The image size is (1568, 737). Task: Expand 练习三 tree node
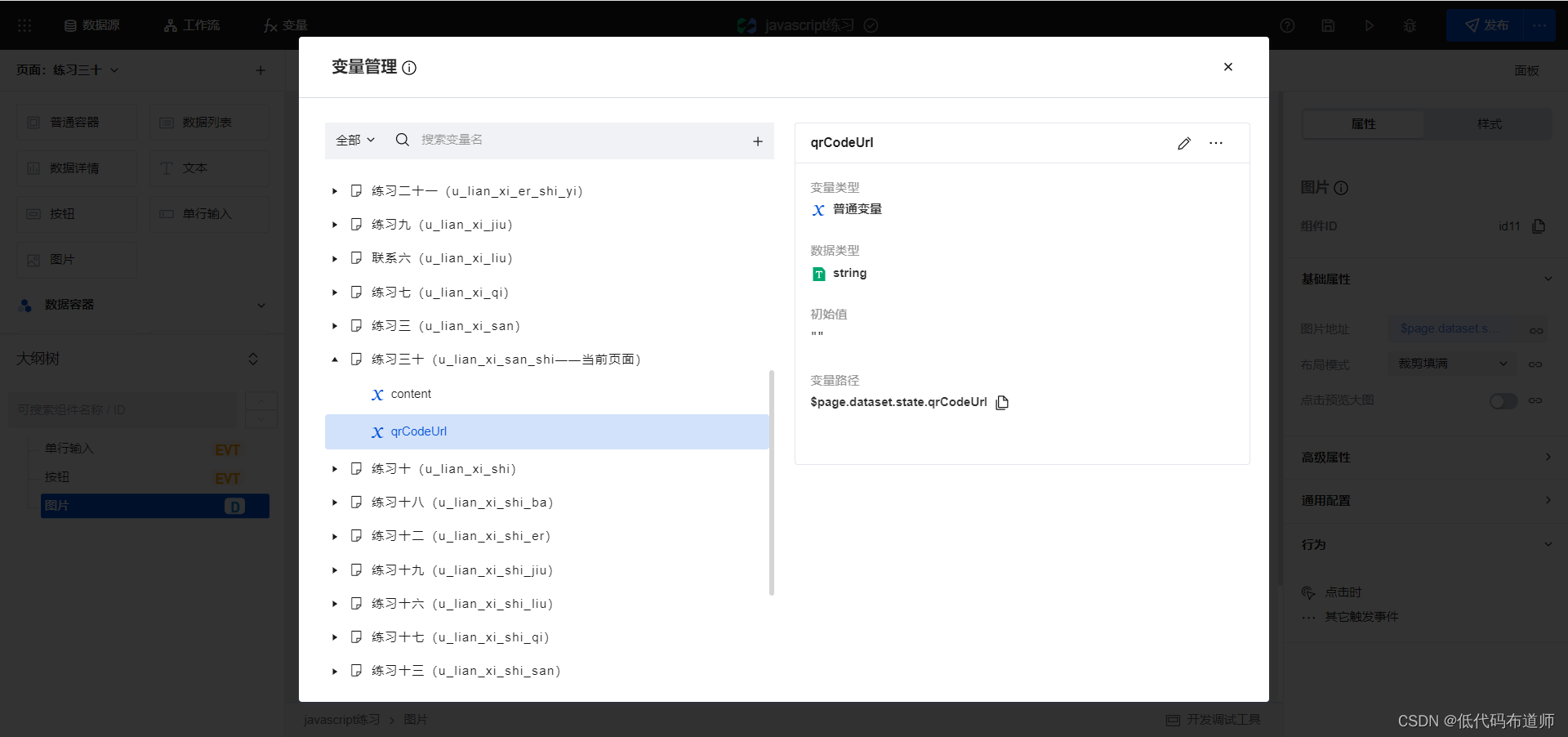(x=335, y=326)
